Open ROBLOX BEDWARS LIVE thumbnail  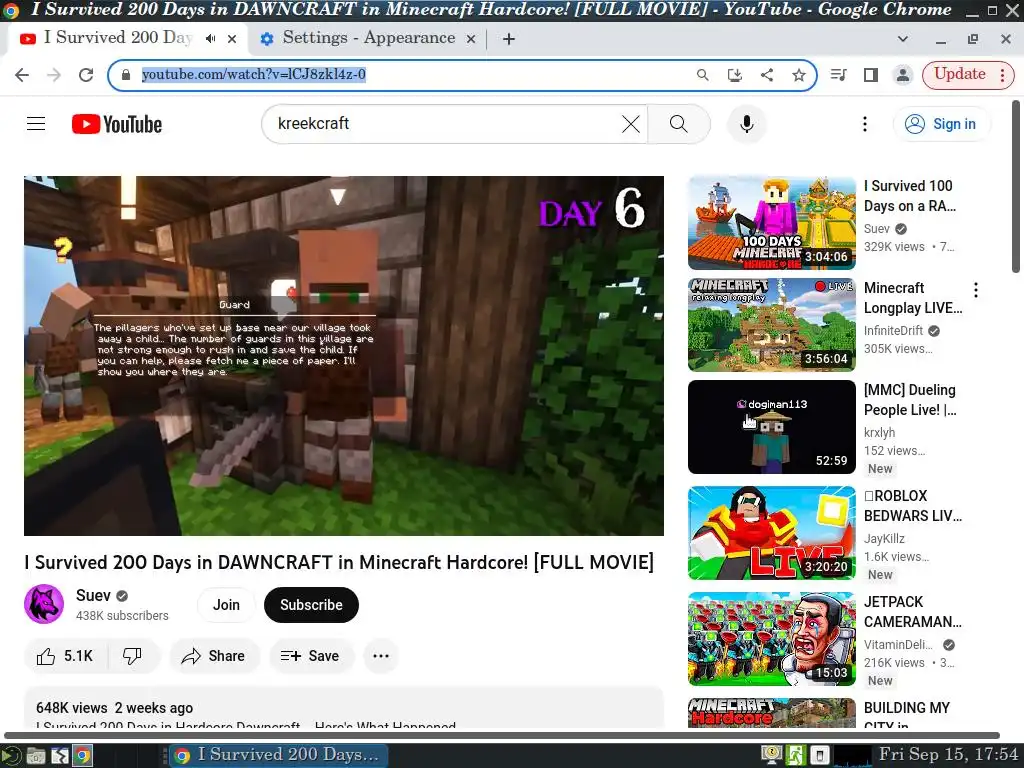click(x=771, y=533)
